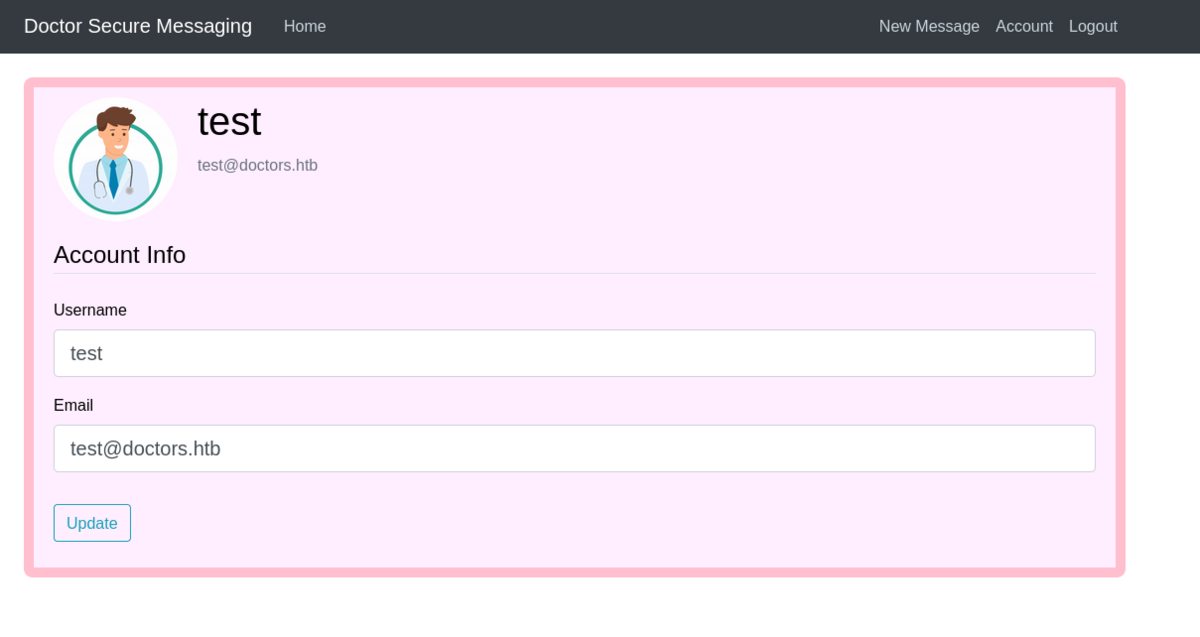
Task: Click the dark navigation bar background
Action: click(600, 26)
